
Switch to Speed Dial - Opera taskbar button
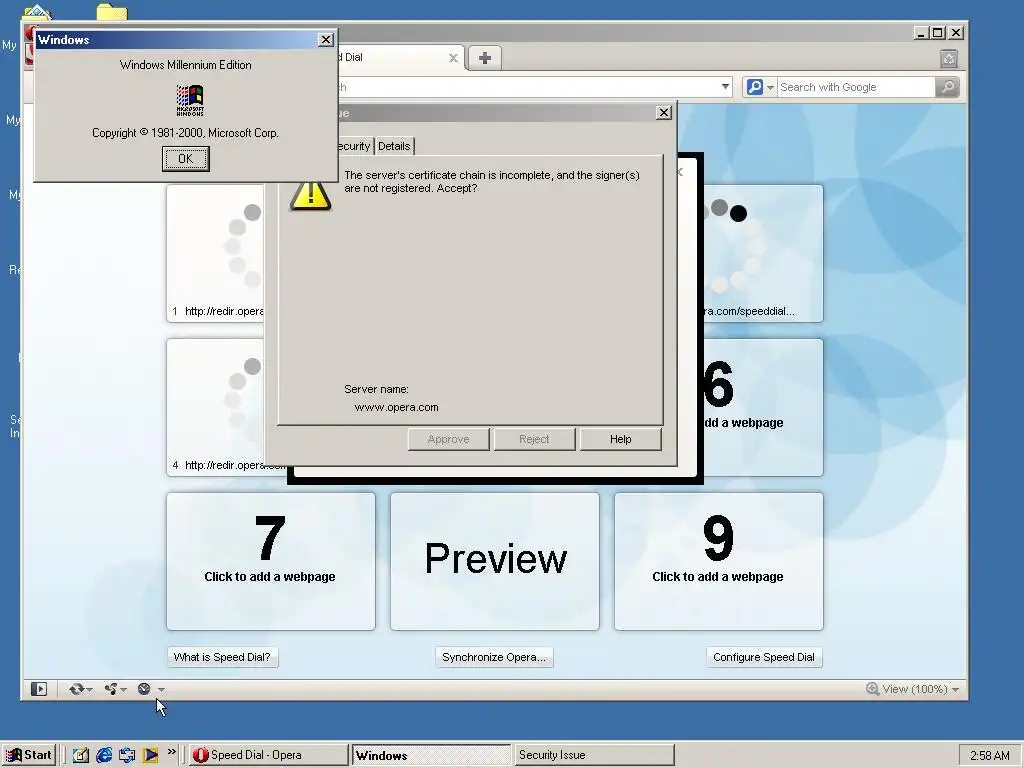point(269,756)
